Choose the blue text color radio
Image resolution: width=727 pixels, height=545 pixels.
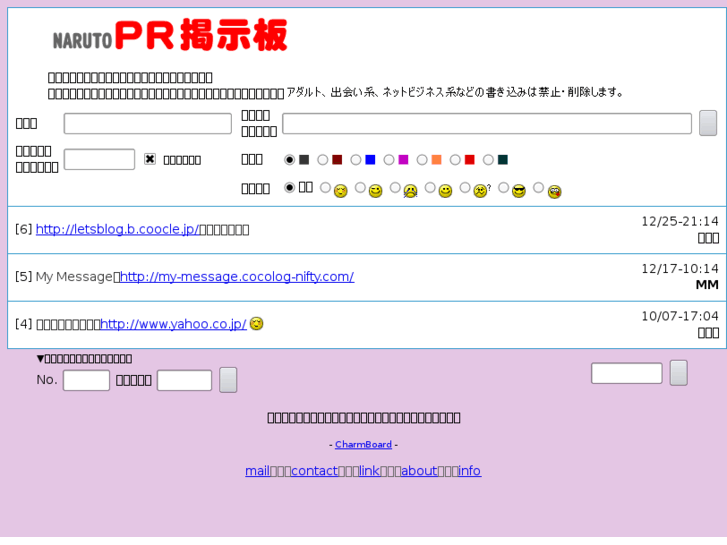(356, 160)
